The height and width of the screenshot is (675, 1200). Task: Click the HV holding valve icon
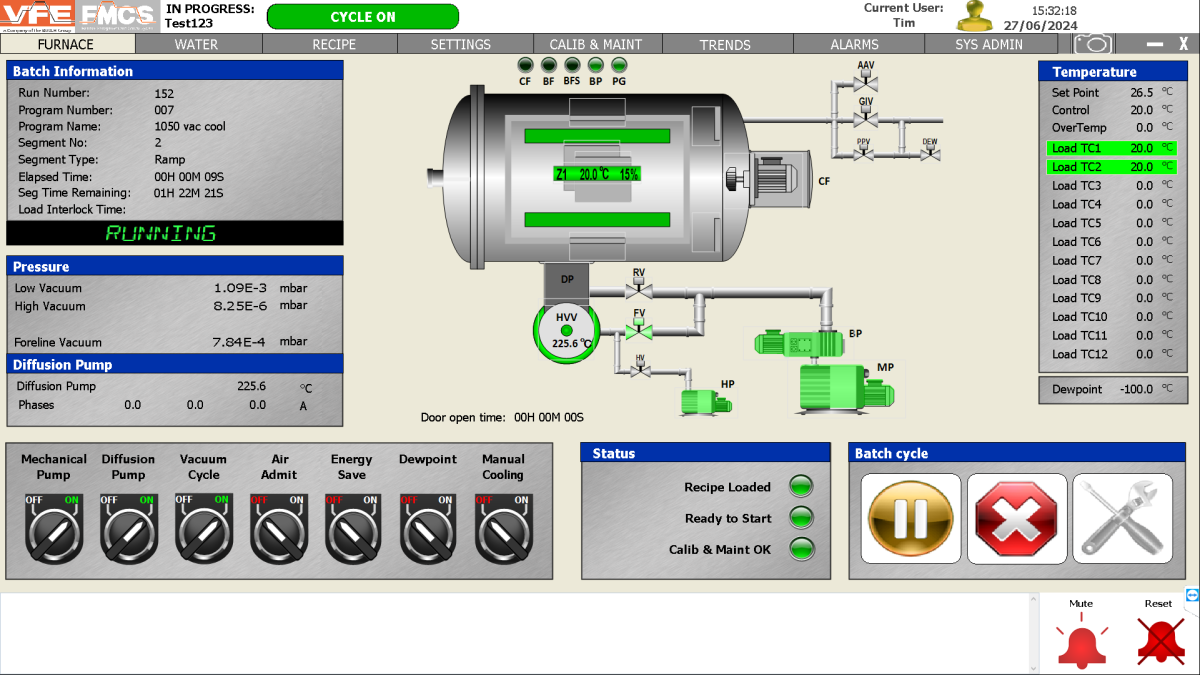pos(641,368)
